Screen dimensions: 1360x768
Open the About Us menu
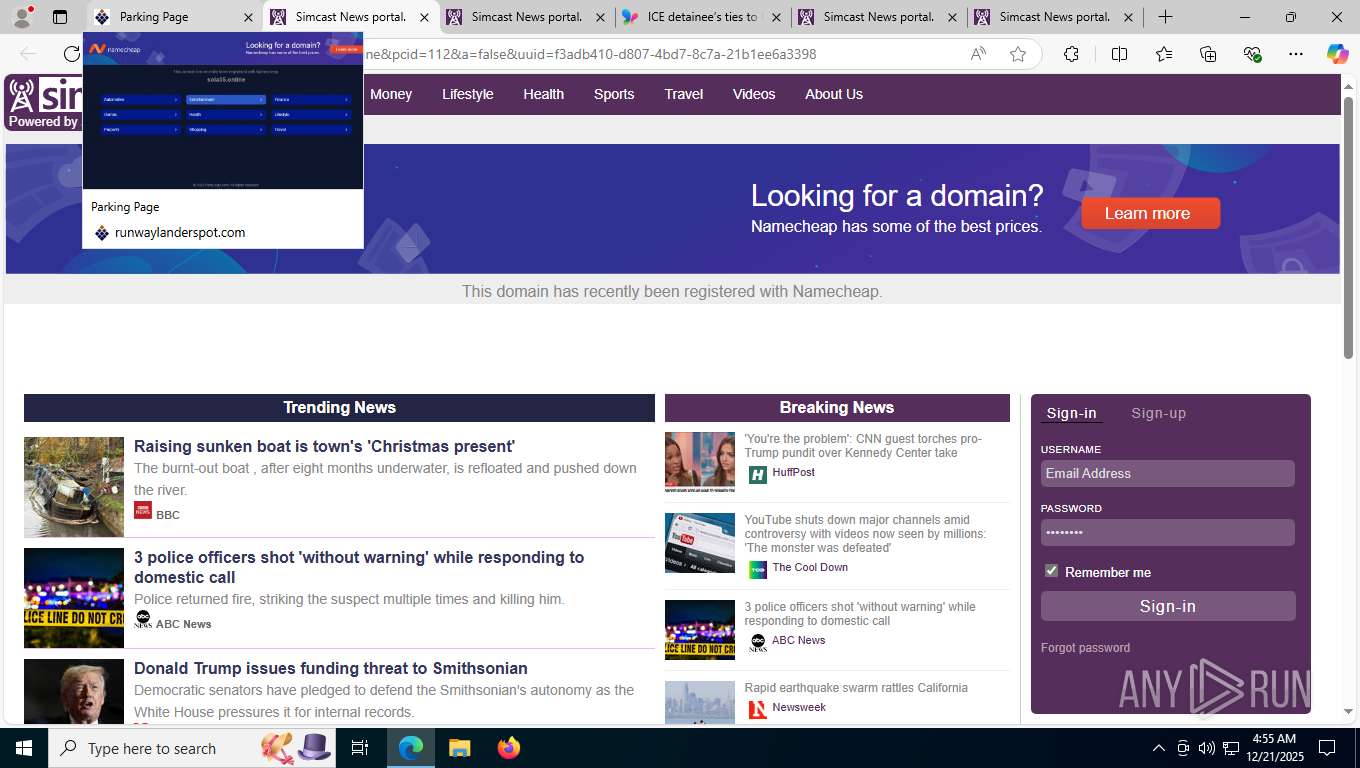click(x=834, y=94)
